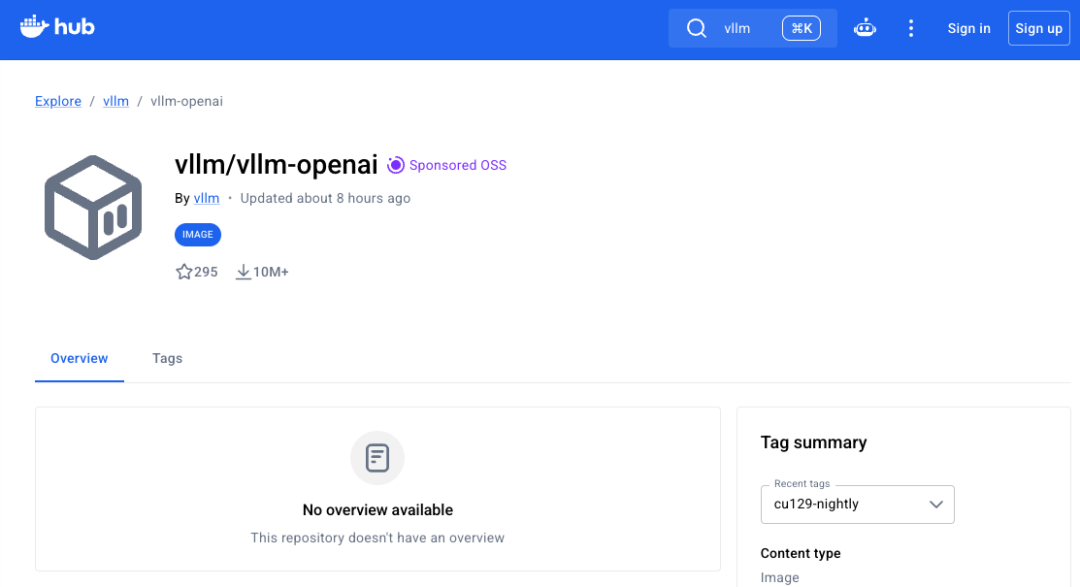The height and width of the screenshot is (587, 1080).
Task: Star the repository via star icon
Action: click(x=184, y=271)
